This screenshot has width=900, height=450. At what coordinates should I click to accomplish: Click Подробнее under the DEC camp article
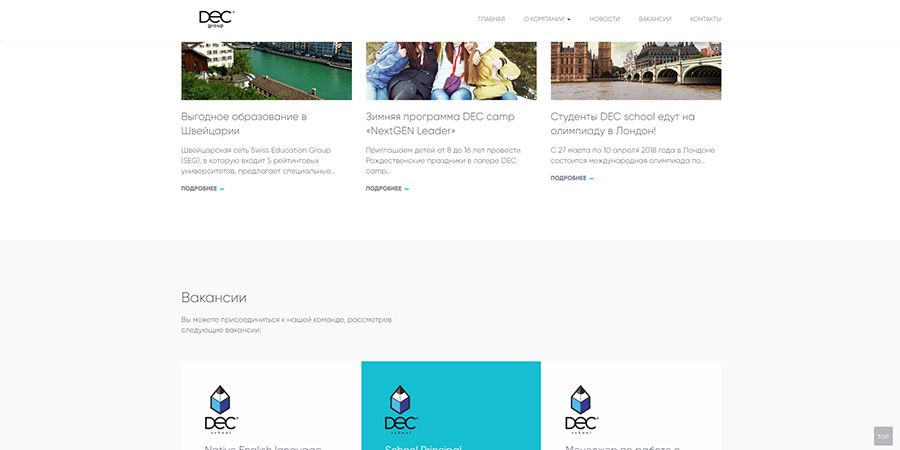coord(387,188)
